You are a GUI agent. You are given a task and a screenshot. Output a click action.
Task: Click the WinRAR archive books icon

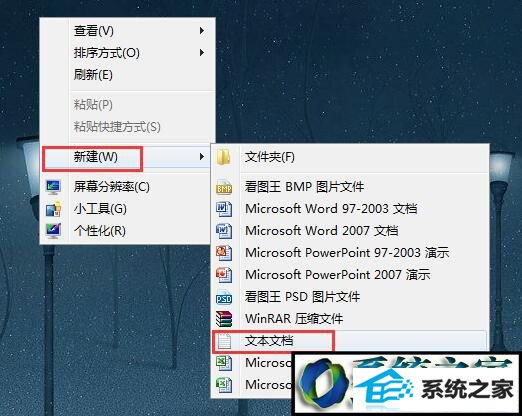(x=224, y=319)
